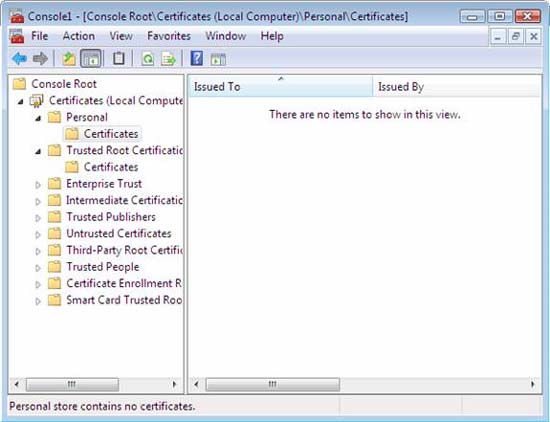Viewport: 550px width, 422px height.
Task: Expand Third-Party Root Certification node
Action: click(38, 251)
